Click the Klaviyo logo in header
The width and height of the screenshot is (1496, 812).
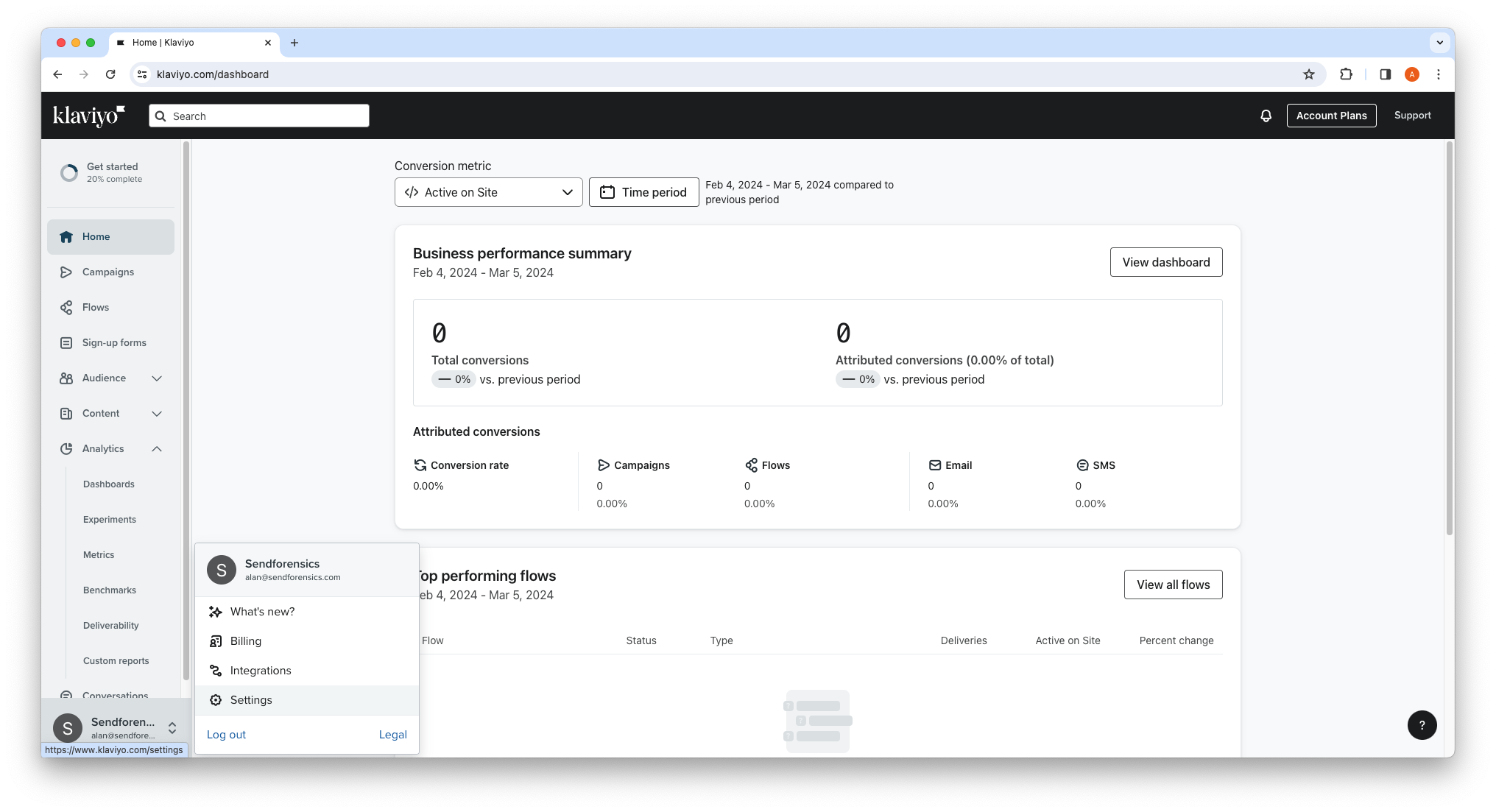[x=89, y=116]
